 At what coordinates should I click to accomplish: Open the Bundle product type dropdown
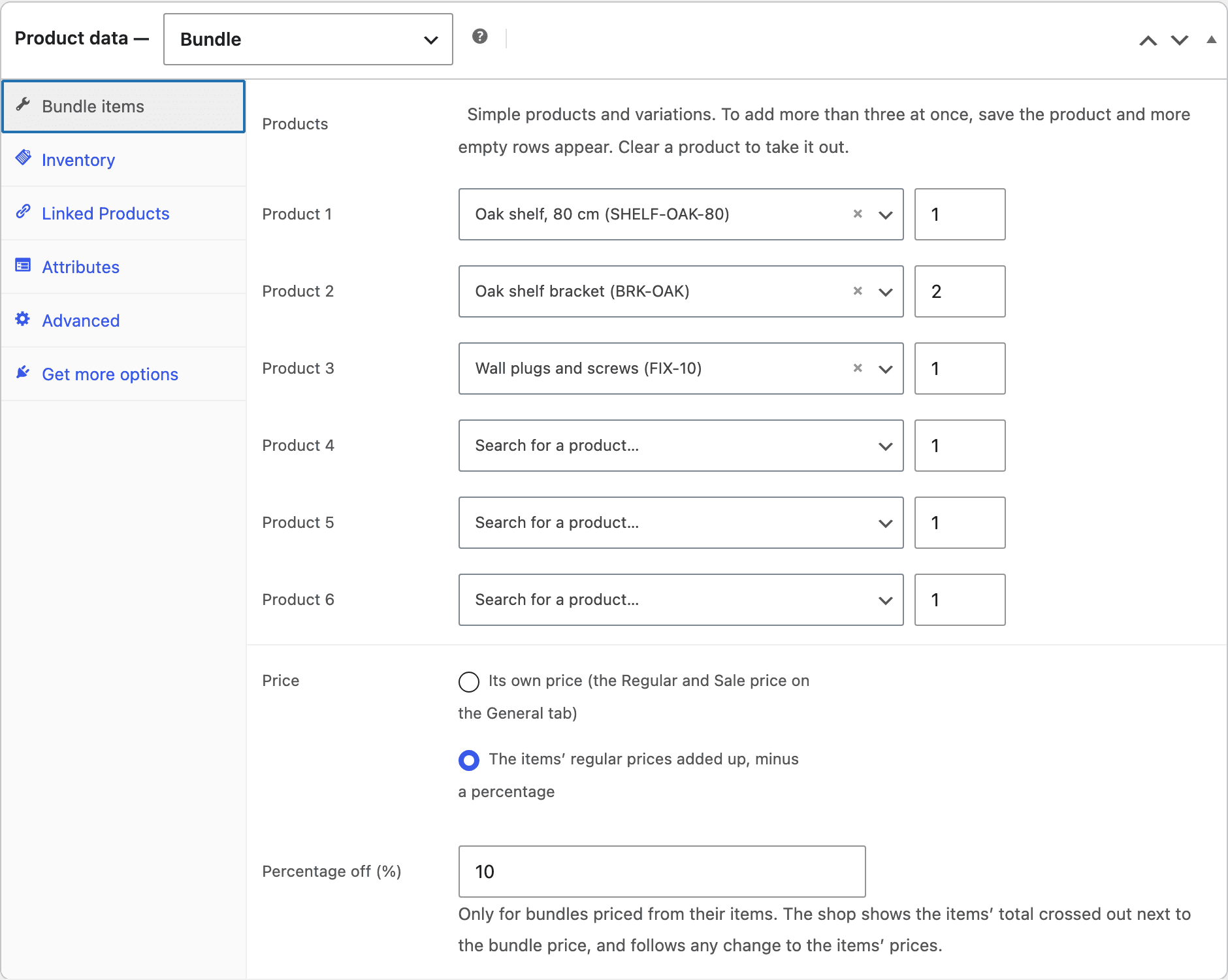pyautogui.click(x=308, y=39)
